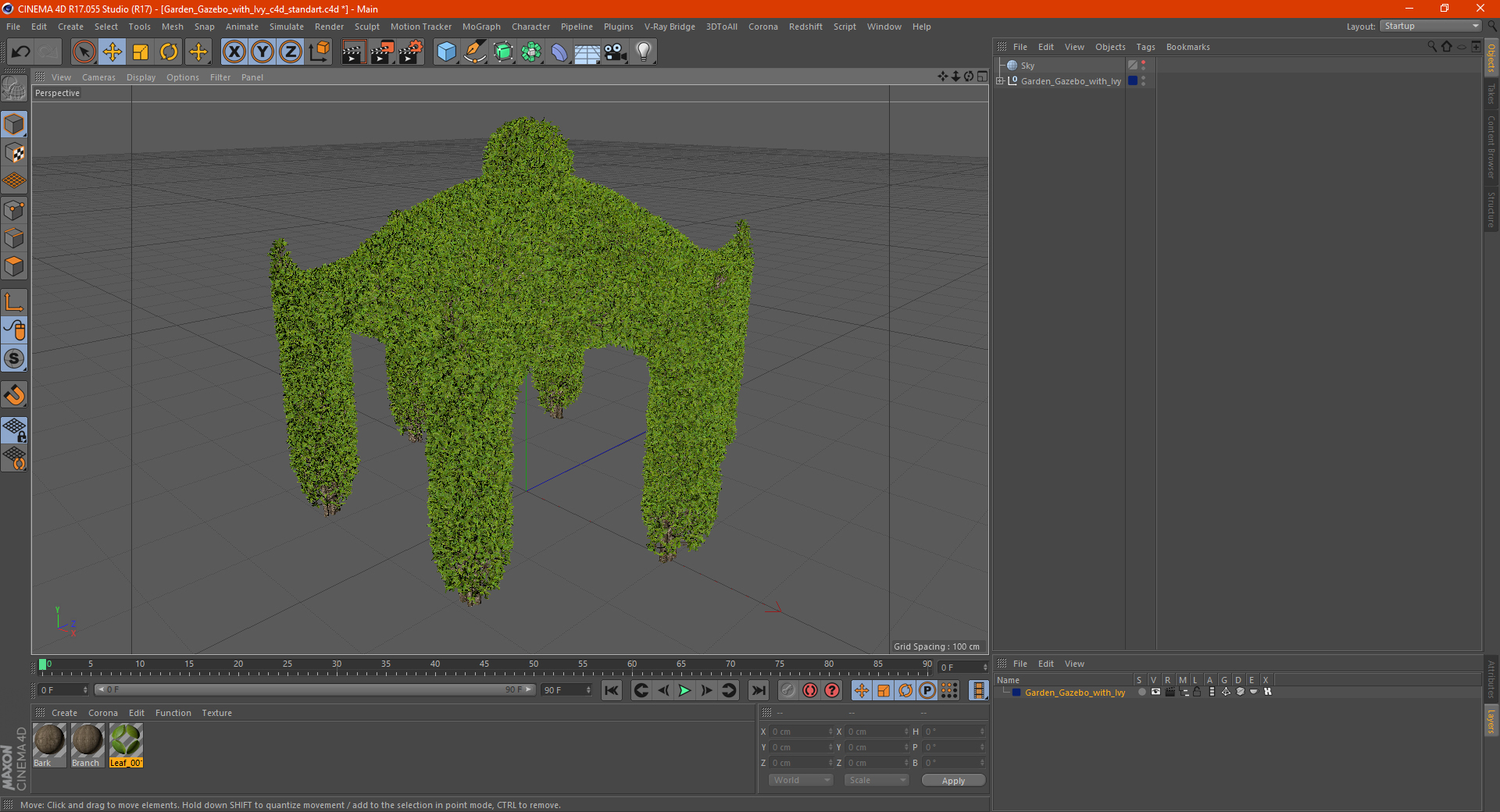Click the X position coordinate field
1500x812 pixels.
[x=801, y=732]
